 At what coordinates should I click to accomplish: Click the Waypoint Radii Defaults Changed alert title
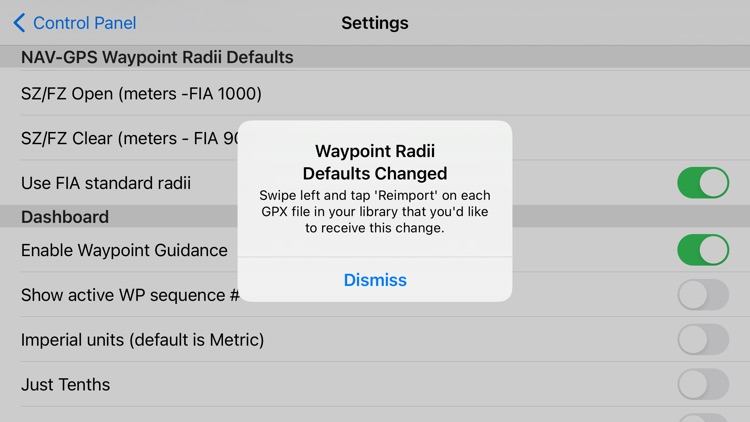(375, 162)
